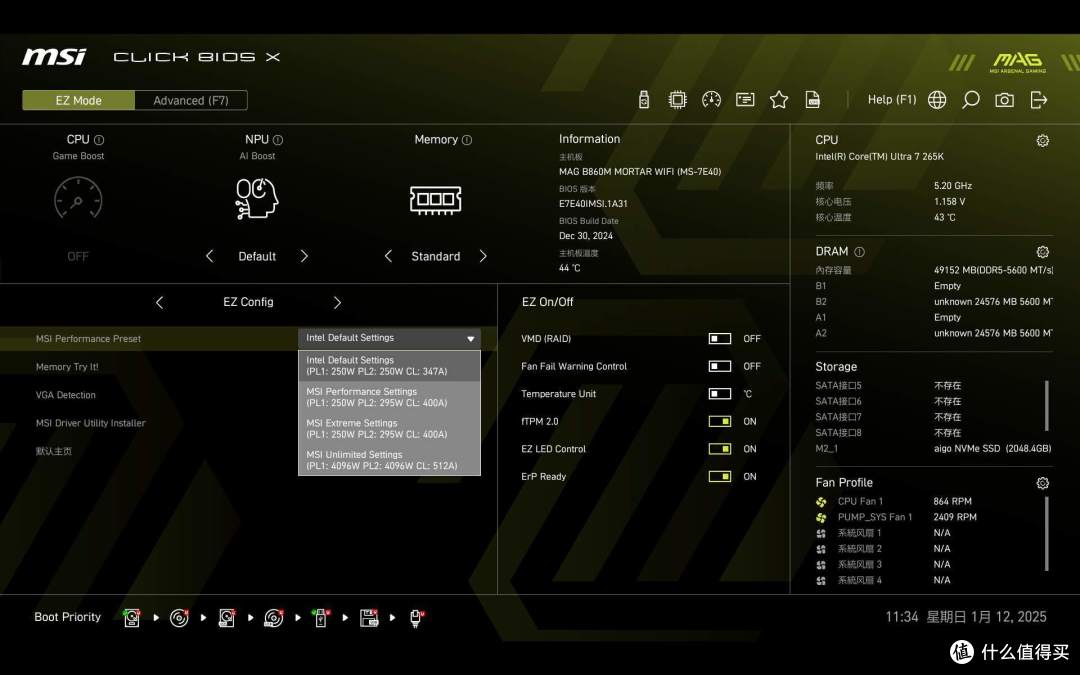Switch to Advanced (F7) tab
Screen dimensions: 1080x675
pyautogui.click(x=191, y=101)
